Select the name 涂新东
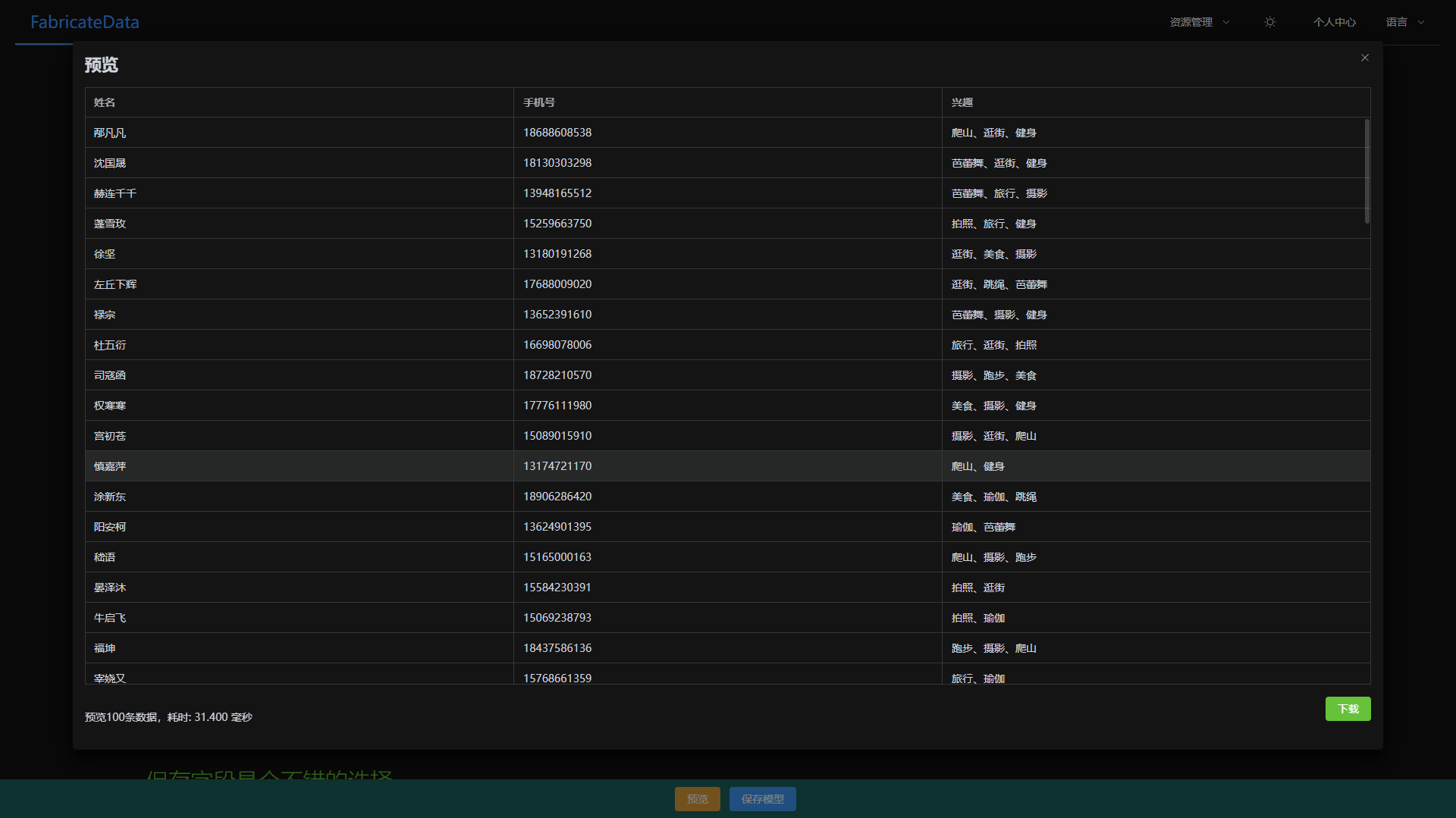 (110, 497)
